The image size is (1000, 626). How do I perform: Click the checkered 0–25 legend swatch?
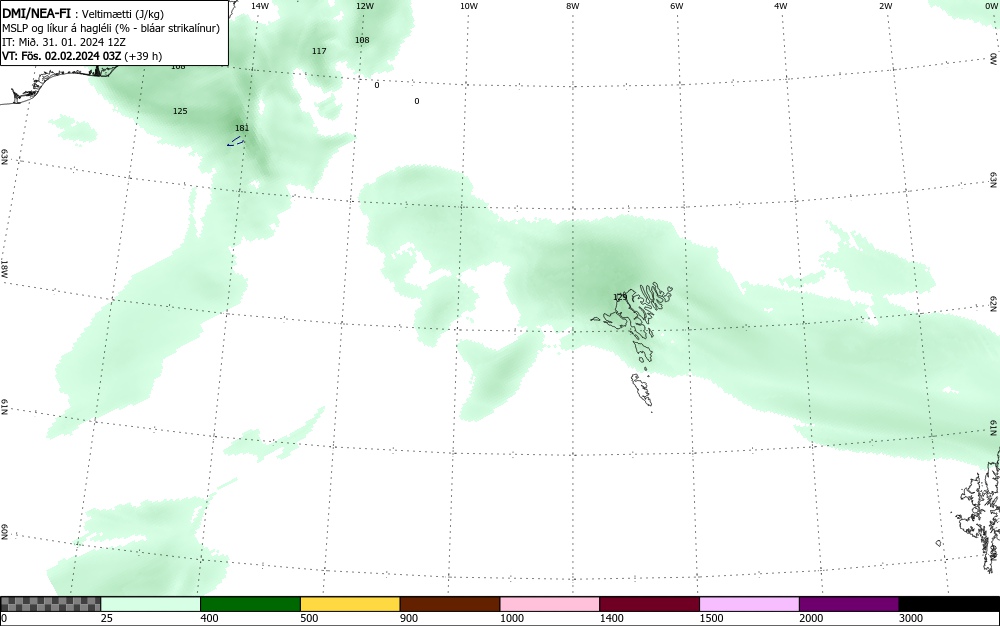tap(50, 604)
